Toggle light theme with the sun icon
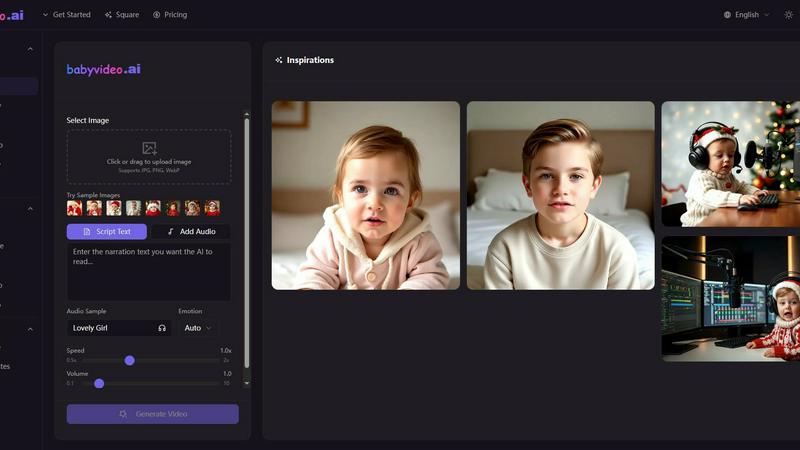Screen dimensions: 800x450 (788, 15)
